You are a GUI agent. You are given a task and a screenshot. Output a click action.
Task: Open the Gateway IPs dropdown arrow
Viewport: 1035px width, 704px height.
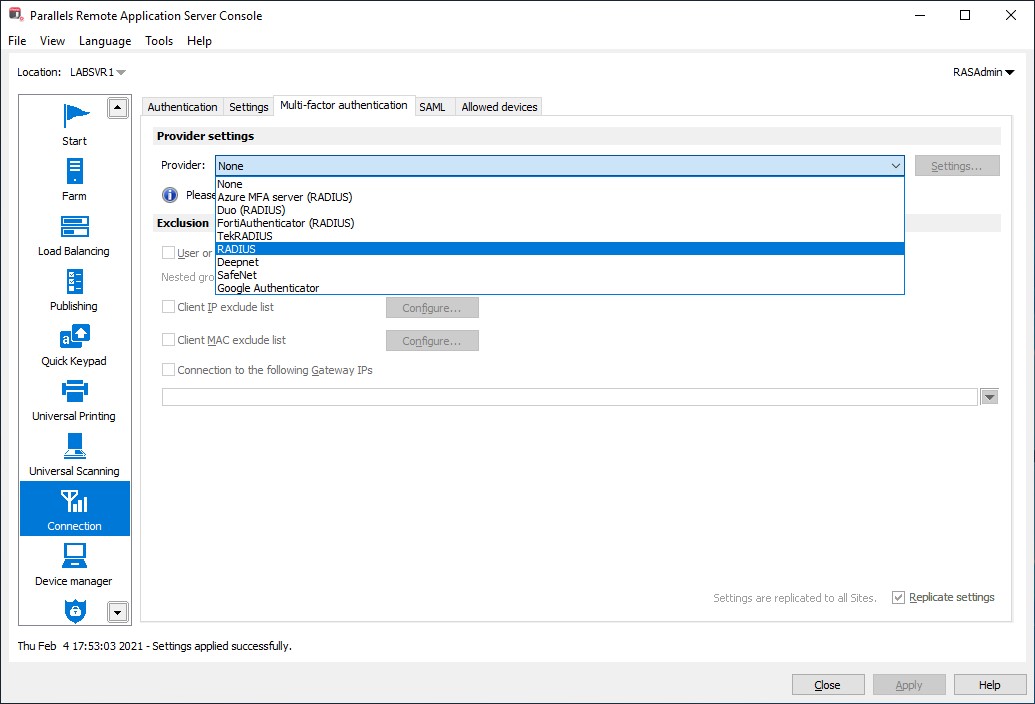click(989, 397)
